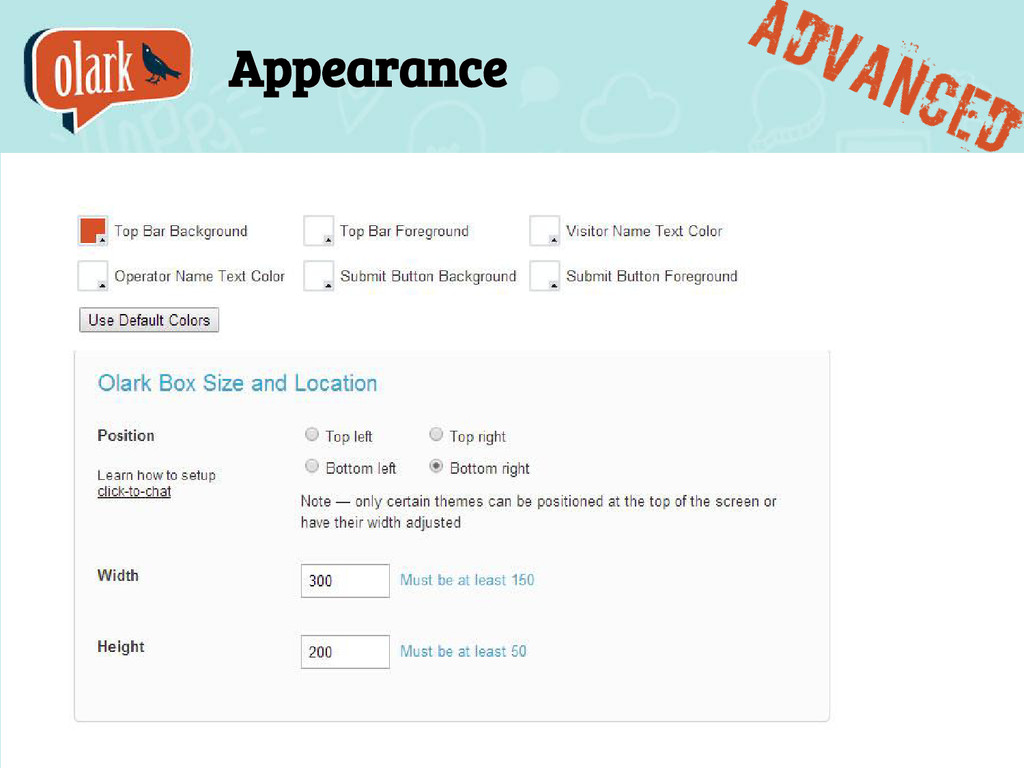This screenshot has height=768, width=1024.
Task: Select Bottom right position radio
Action: pyautogui.click(x=436, y=466)
